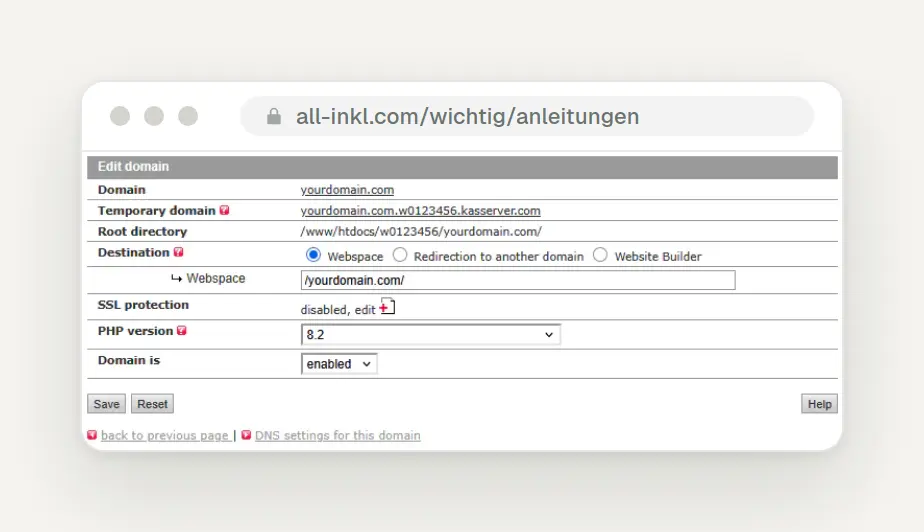
Task: Click the SSL protection label
Action: (143, 305)
